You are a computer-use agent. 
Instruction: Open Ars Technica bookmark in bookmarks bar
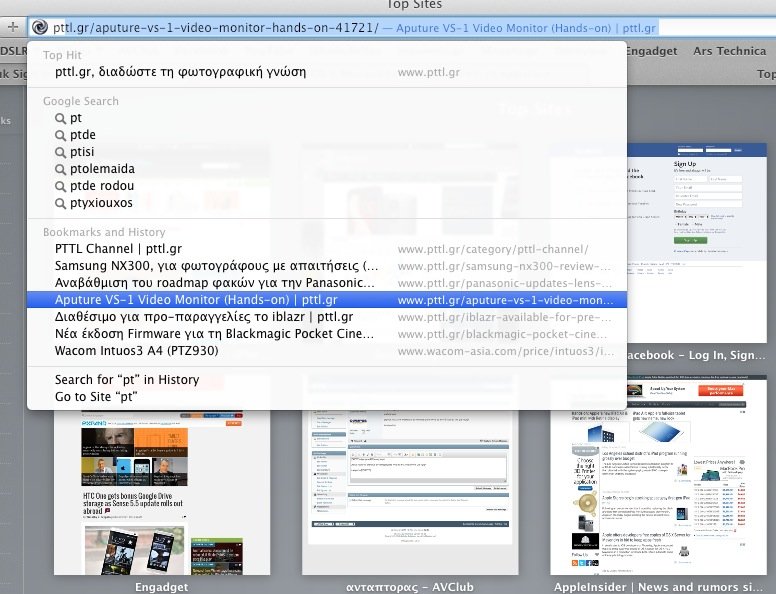point(729,51)
